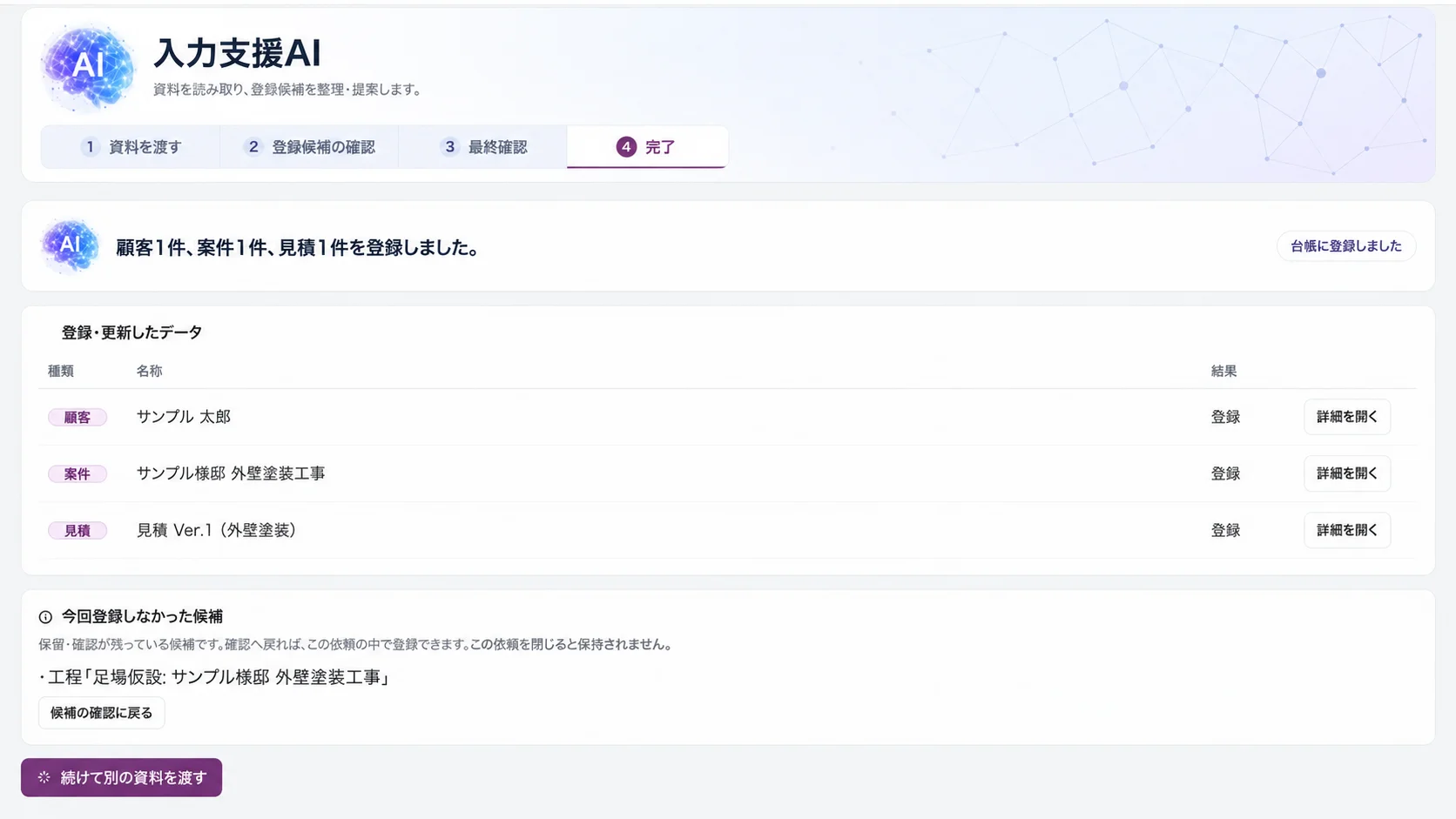Click the note starting 保留・確認が残っている候補です
This screenshot has height=819, width=1456.
(355, 645)
